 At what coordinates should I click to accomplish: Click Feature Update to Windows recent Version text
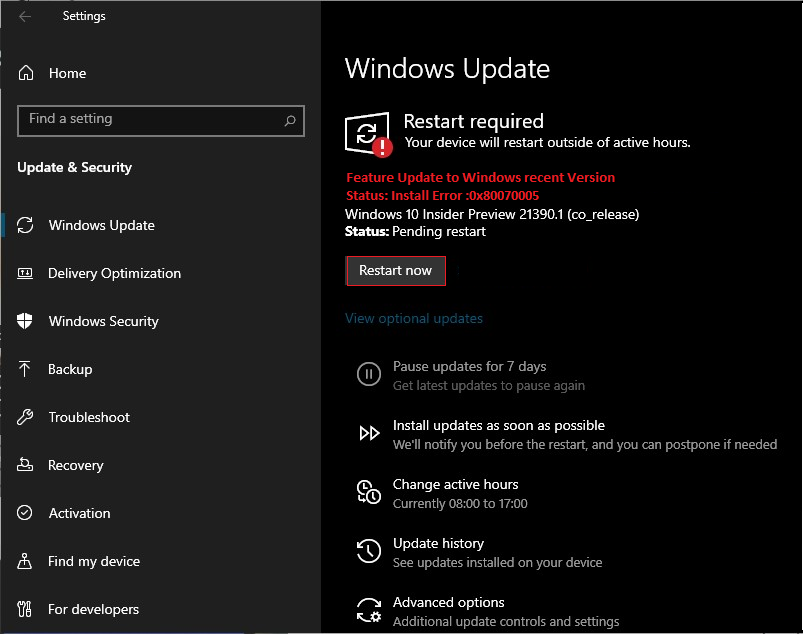[480, 178]
